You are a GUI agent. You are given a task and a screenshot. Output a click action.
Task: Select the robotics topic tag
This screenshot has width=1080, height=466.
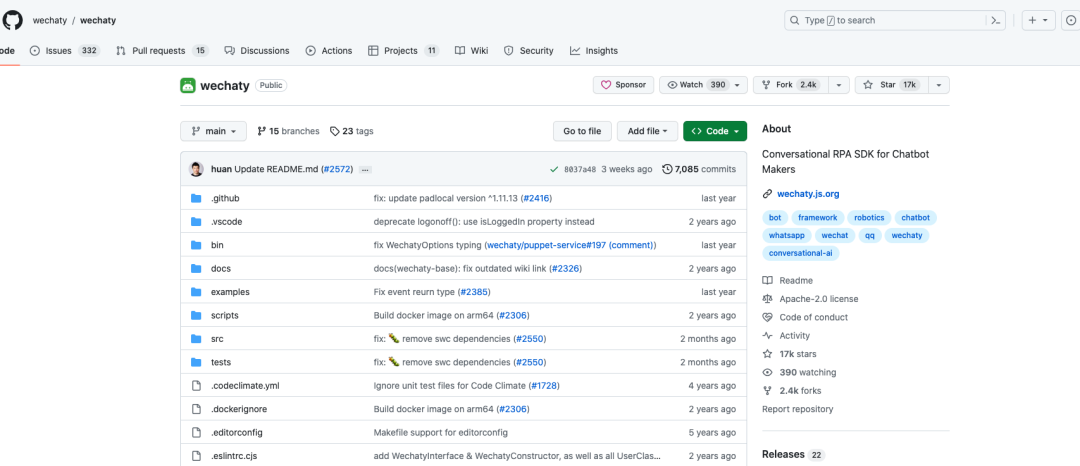(x=869, y=218)
